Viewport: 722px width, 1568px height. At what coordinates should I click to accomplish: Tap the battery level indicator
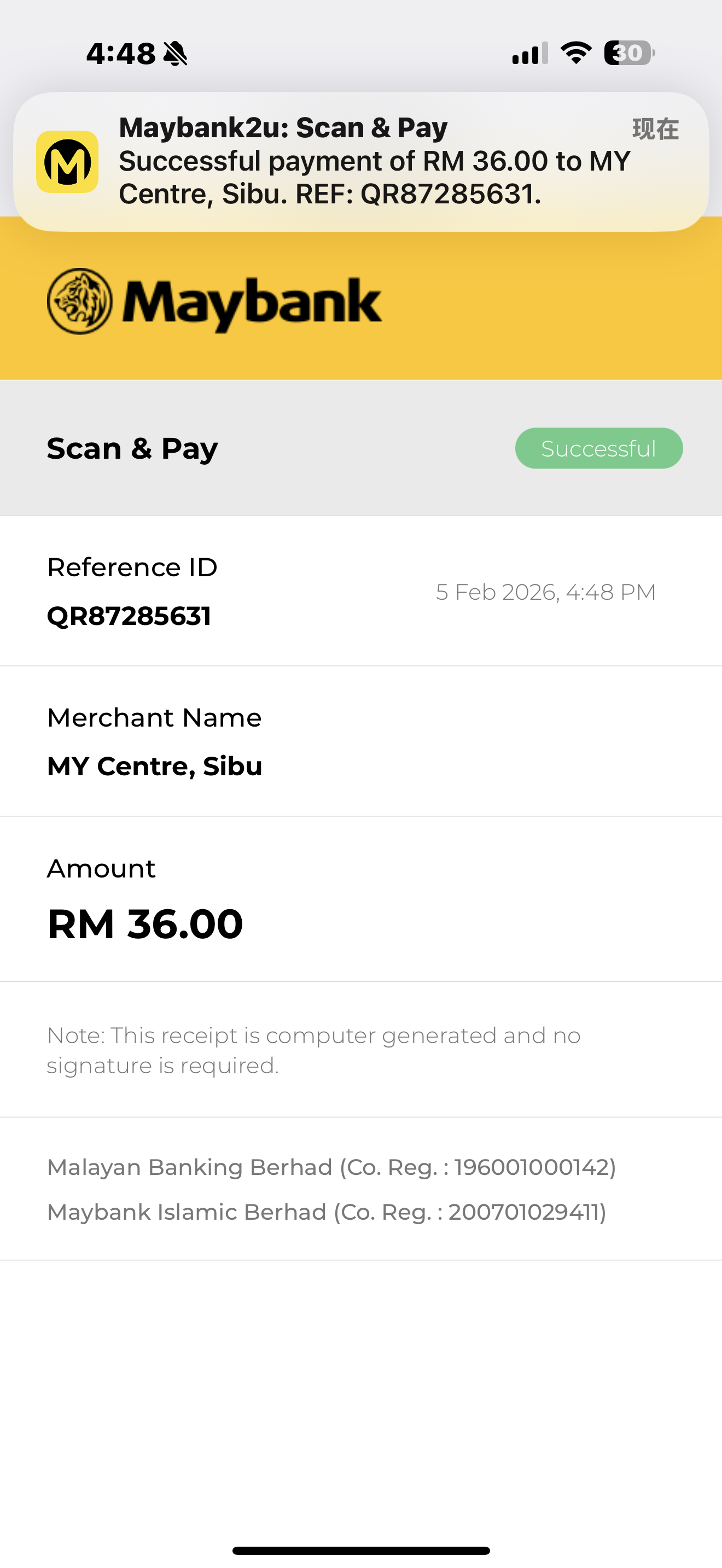[629, 53]
